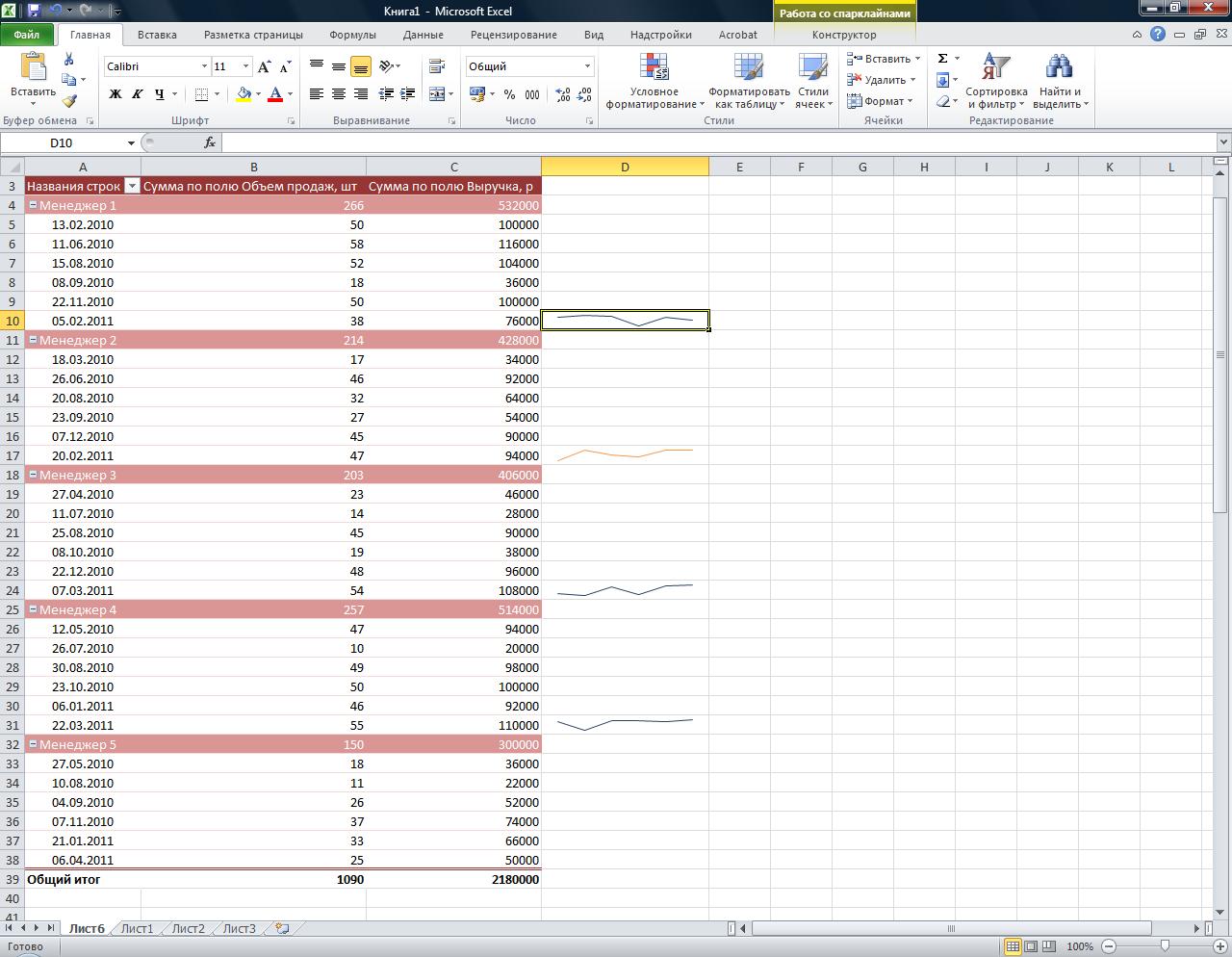Viewport: 1232px width, 957px height.
Task: Click the Decrease Font Size icon
Action: tap(285, 66)
